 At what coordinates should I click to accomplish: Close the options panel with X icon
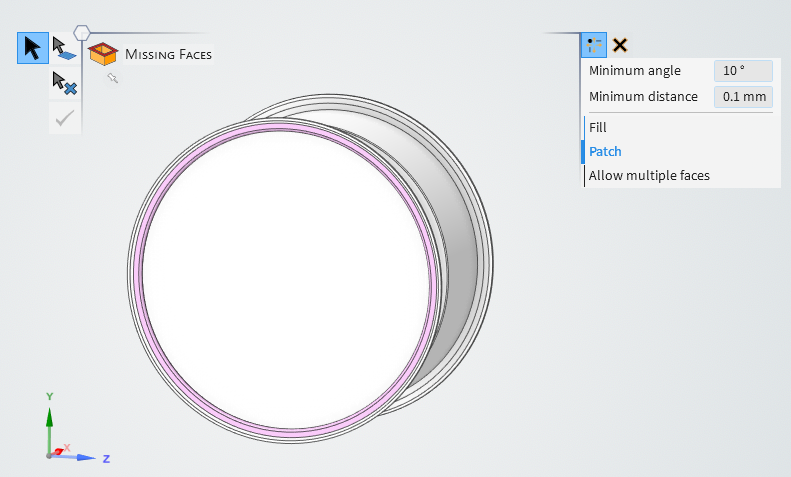(x=620, y=45)
